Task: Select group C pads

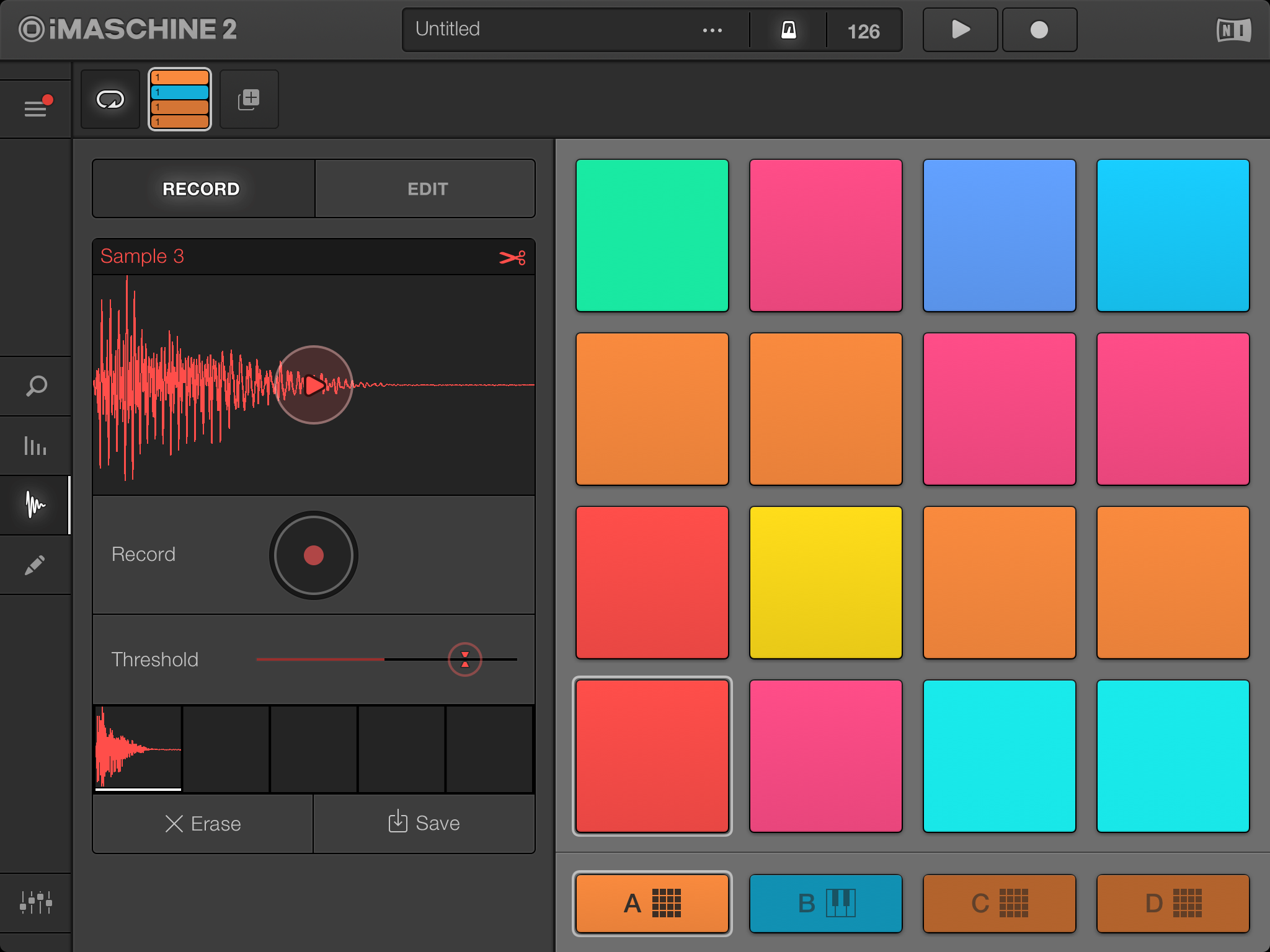Action: pyautogui.click(x=1000, y=904)
